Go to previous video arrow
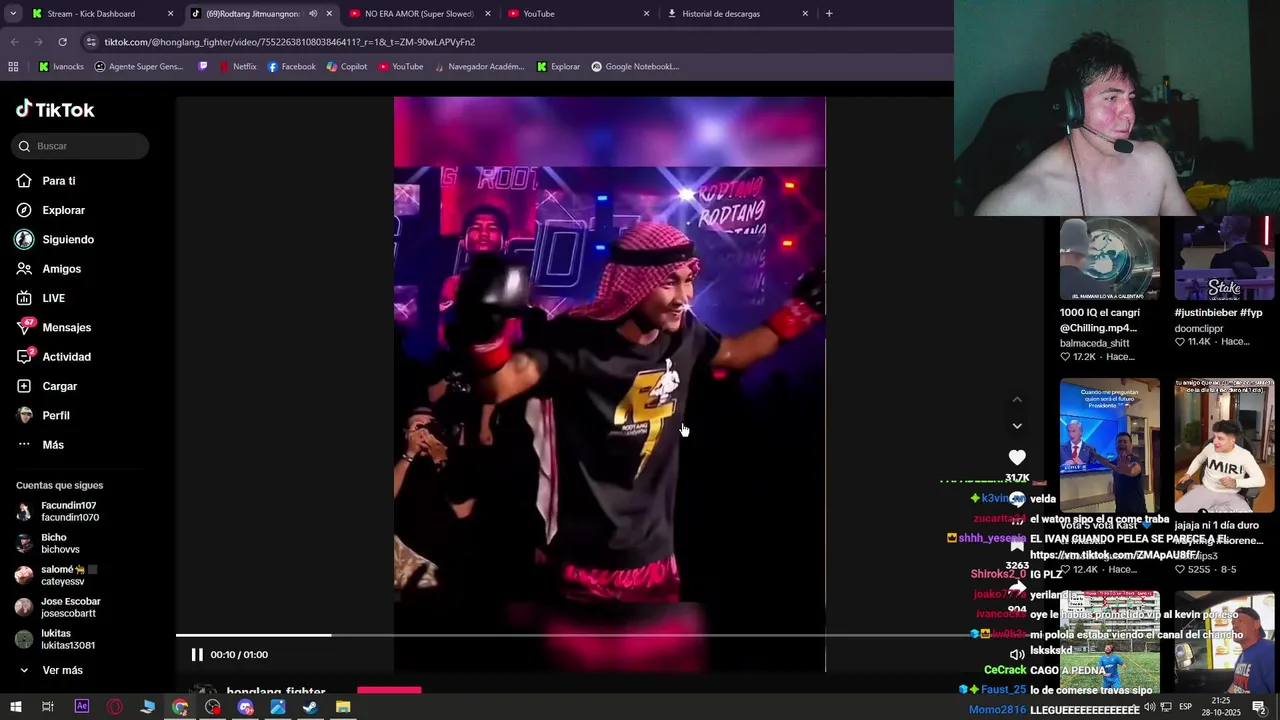Image resolution: width=1280 pixels, height=720 pixels. pyautogui.click(x=1017, y=399)
